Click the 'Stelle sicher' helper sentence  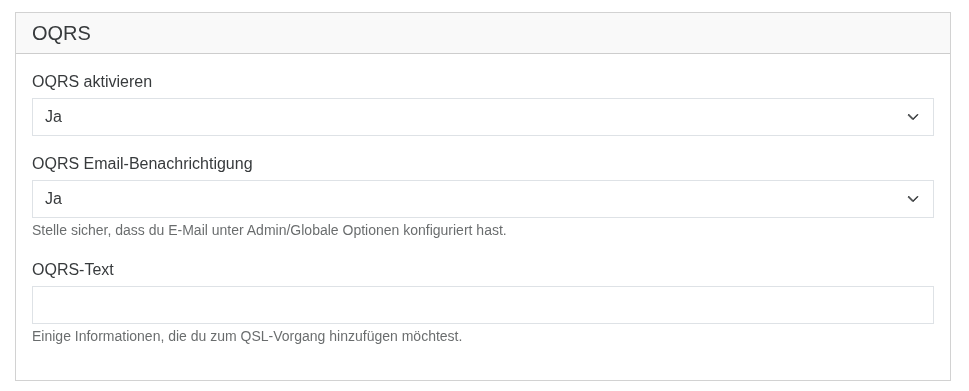pos(269,230)
